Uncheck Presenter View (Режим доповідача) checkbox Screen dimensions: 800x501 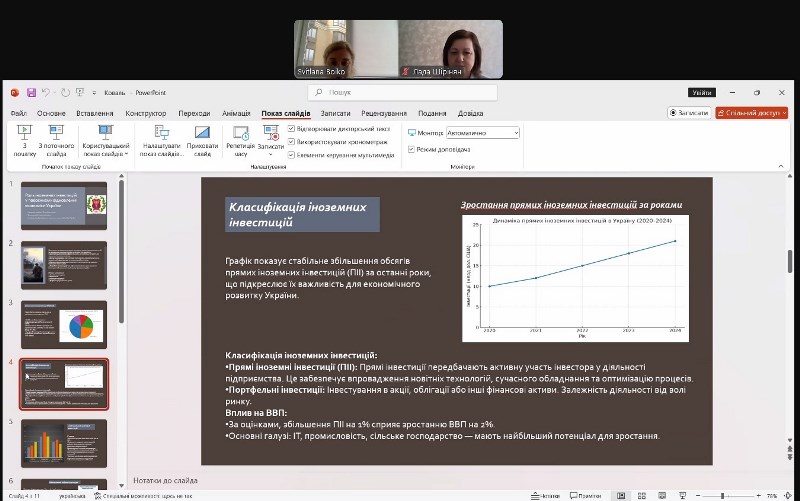point(411,149)
